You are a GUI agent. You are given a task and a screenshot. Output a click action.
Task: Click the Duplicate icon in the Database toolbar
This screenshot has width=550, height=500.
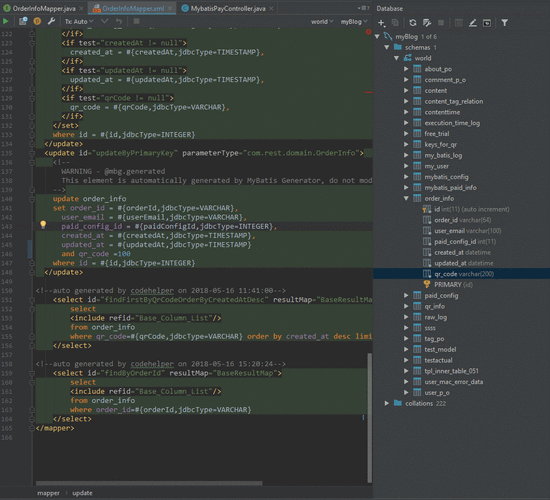[395, 23]
